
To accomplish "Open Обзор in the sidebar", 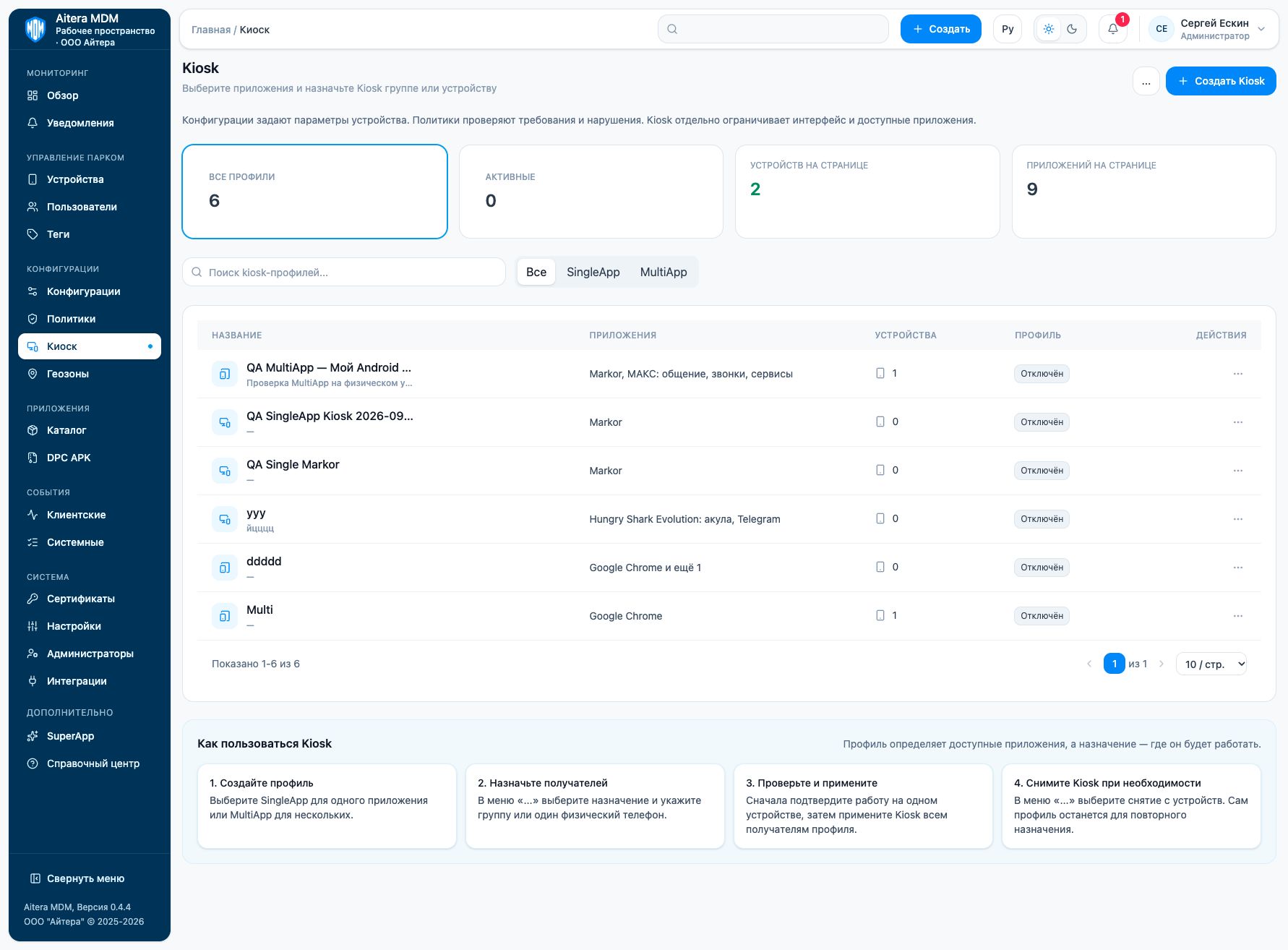I will 90,95.
